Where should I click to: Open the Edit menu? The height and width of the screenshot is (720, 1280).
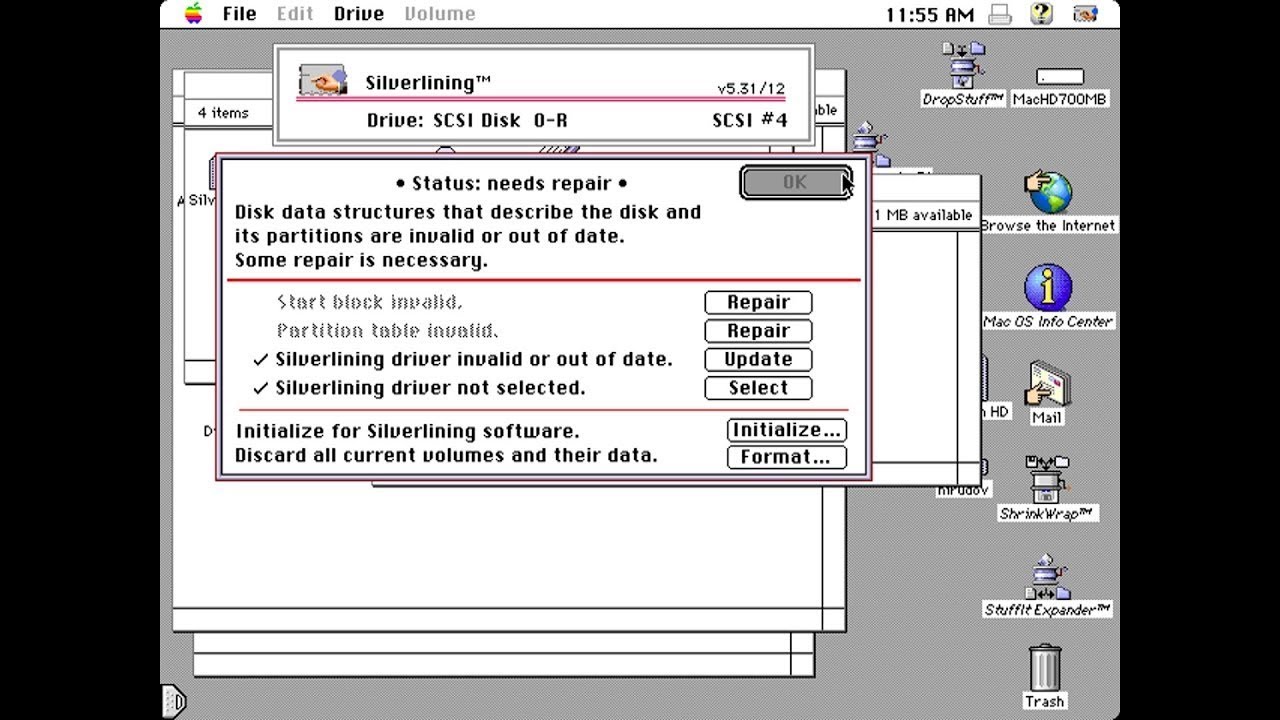coord(295,14)
